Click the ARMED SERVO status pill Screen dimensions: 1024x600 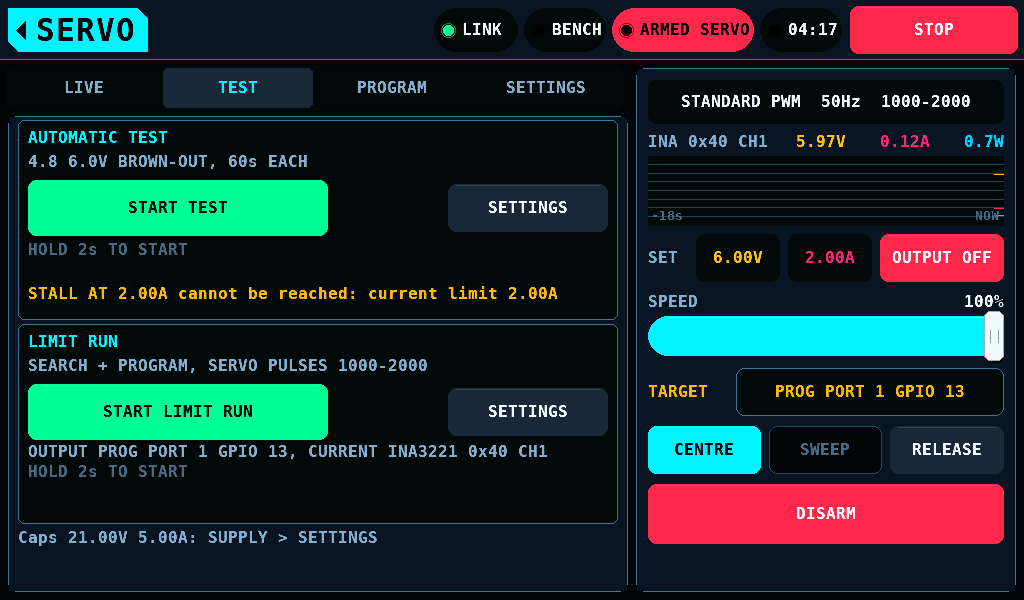(683, 30)
